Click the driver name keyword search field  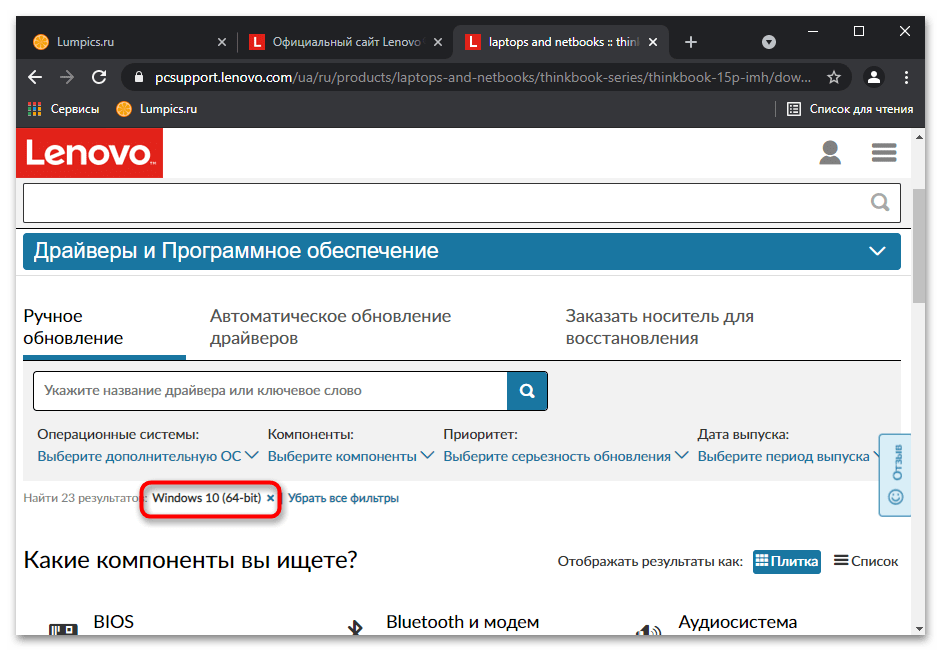[x=270, y=391]
